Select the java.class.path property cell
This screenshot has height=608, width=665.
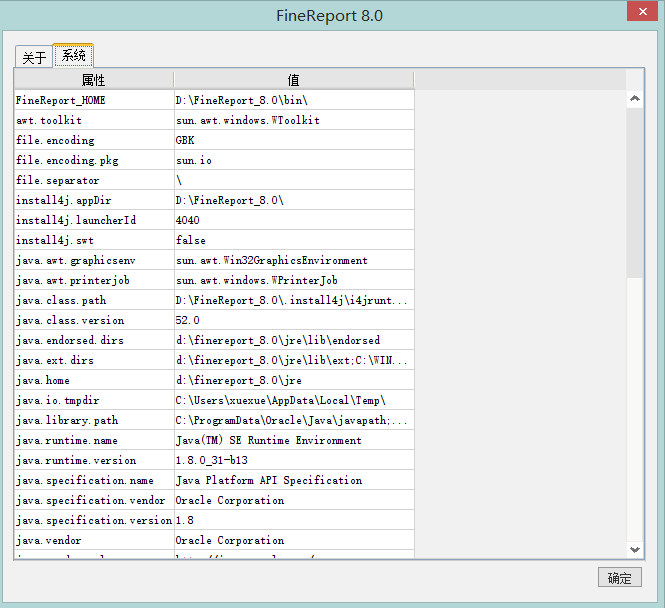(94, 300)
